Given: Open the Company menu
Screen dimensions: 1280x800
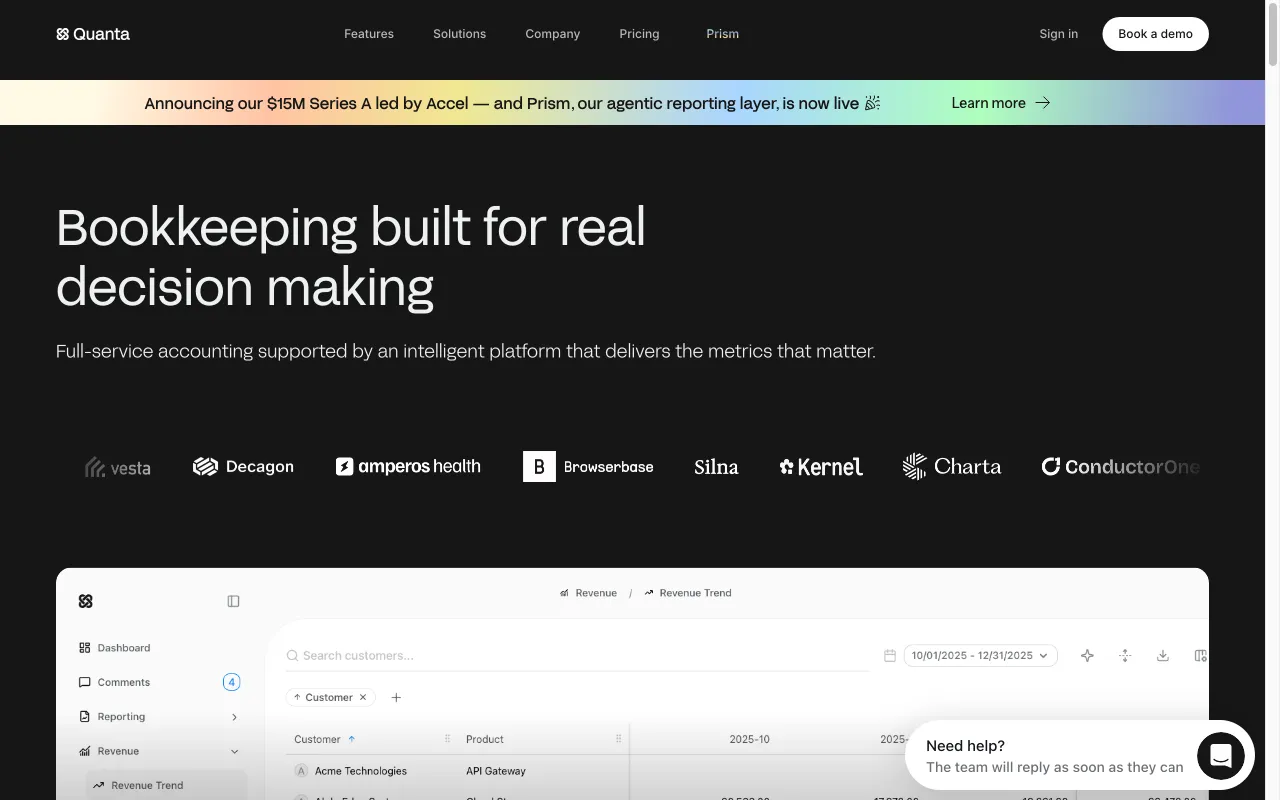Looking at the screenshot, I should [x=552, y=34].
